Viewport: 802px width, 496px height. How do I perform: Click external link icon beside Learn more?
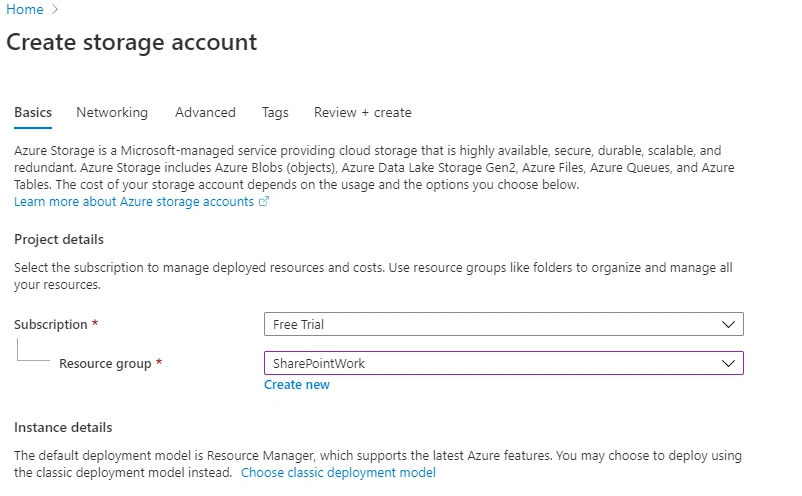pyautogui.click(x=263, y=201)
